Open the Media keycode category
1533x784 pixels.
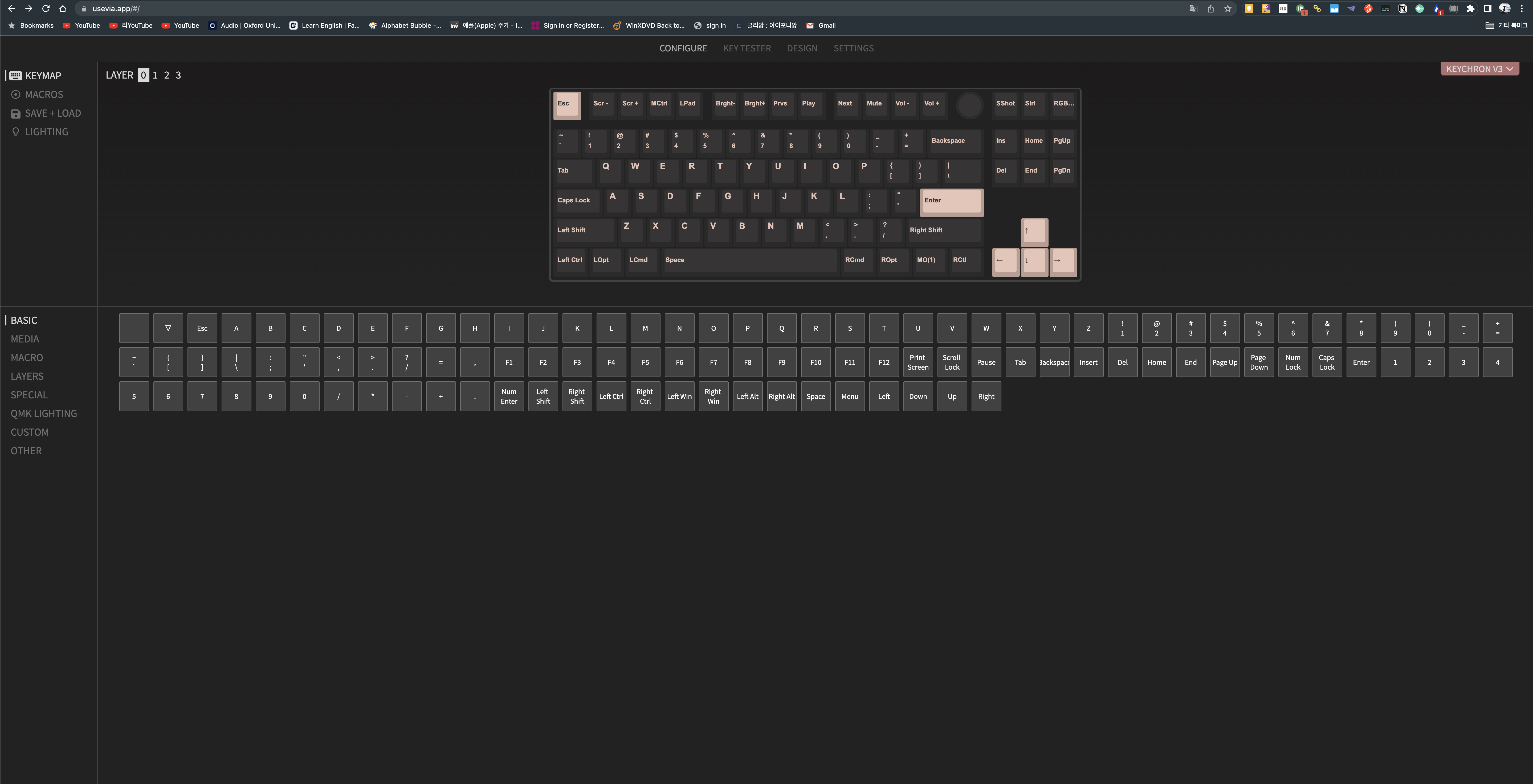pos(25,339)
